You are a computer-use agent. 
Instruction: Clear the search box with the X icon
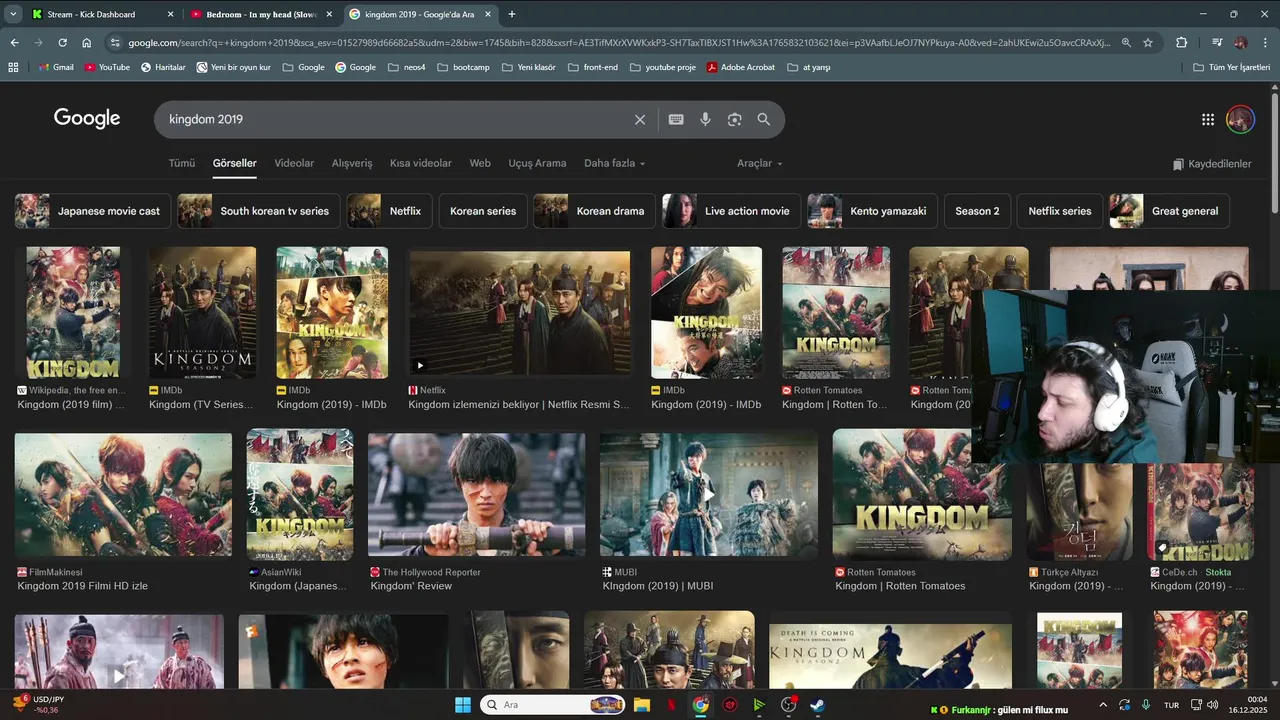640,119
